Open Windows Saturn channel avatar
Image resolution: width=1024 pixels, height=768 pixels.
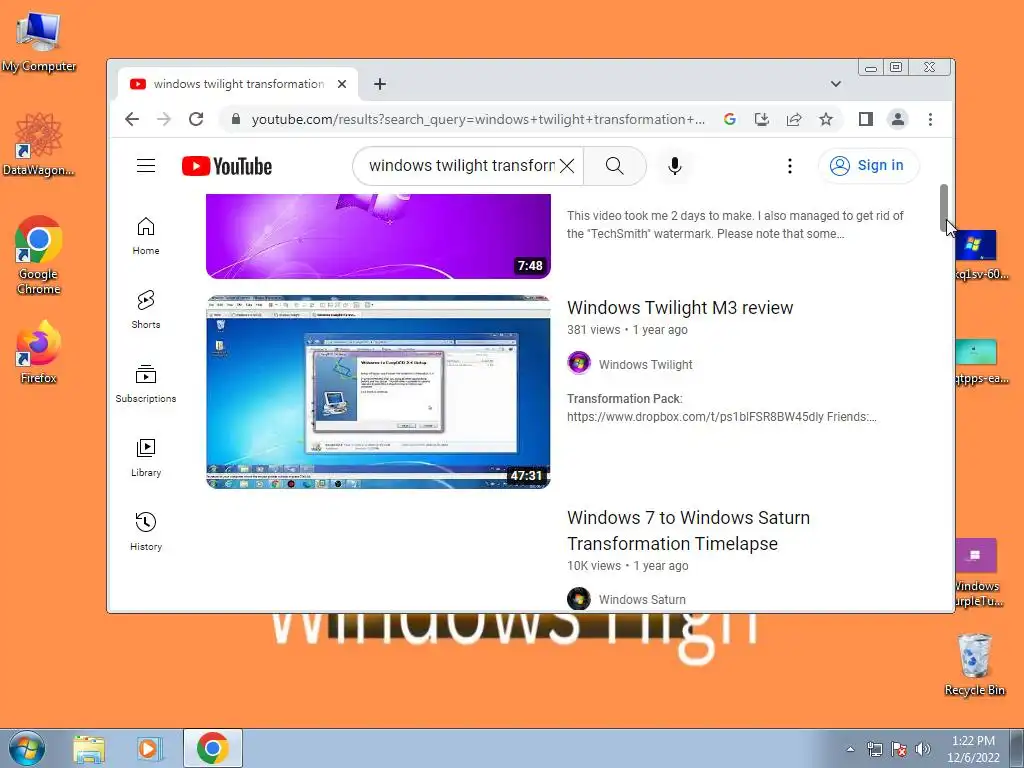[x=579, y=598]
